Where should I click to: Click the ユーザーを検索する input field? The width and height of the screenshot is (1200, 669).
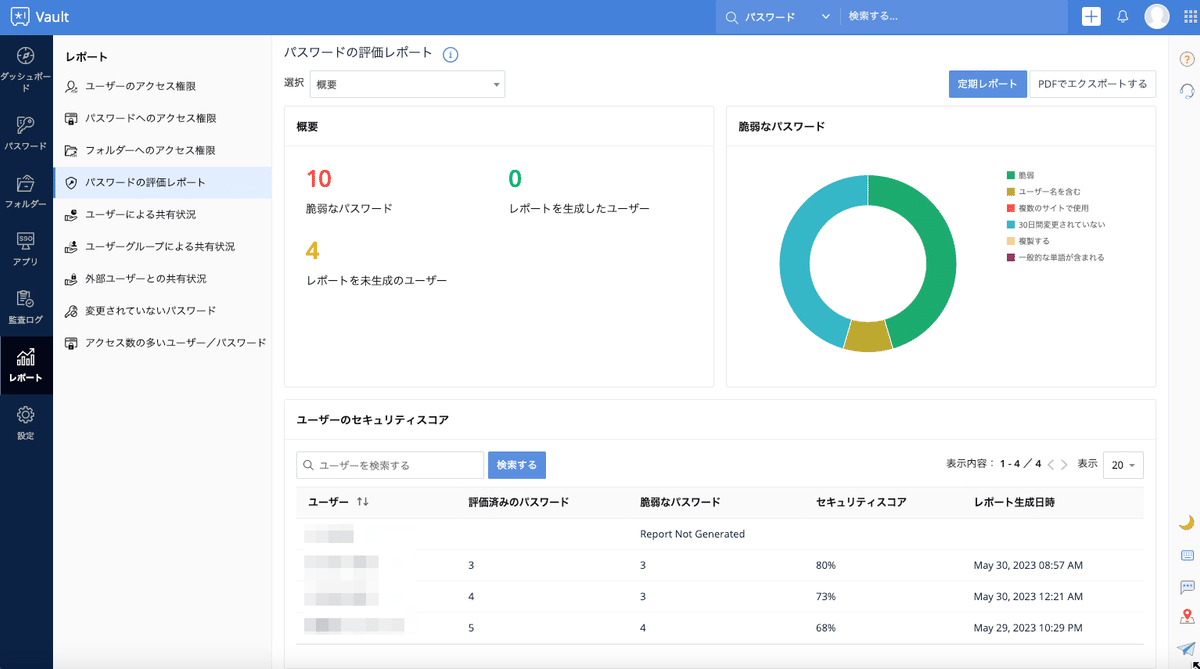click(x=390, y=465)
